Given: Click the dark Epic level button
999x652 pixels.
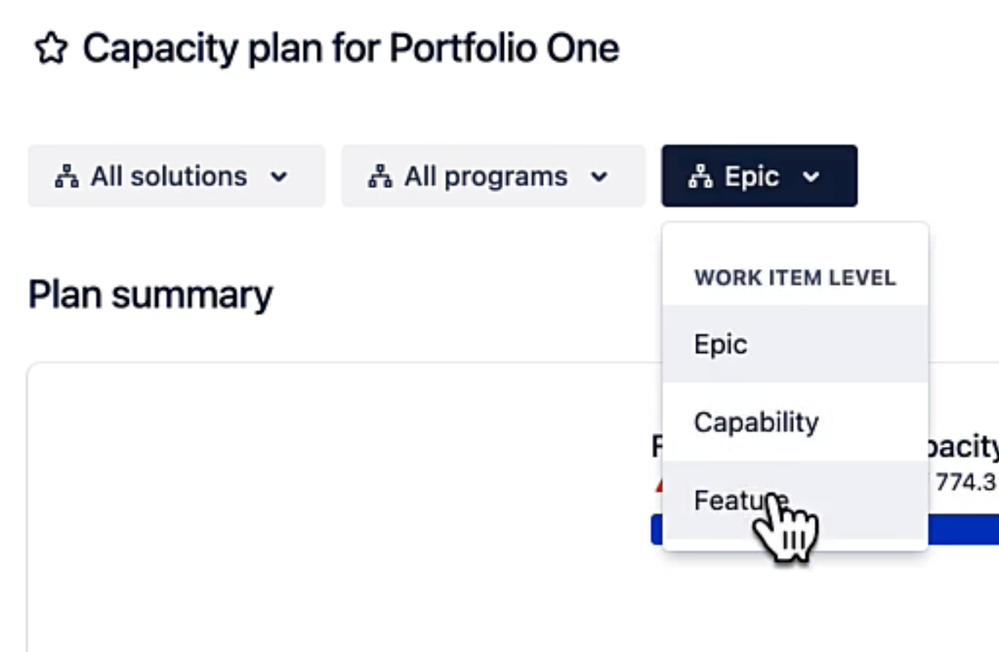Looking at the screenshot, I should pos(759,176).
